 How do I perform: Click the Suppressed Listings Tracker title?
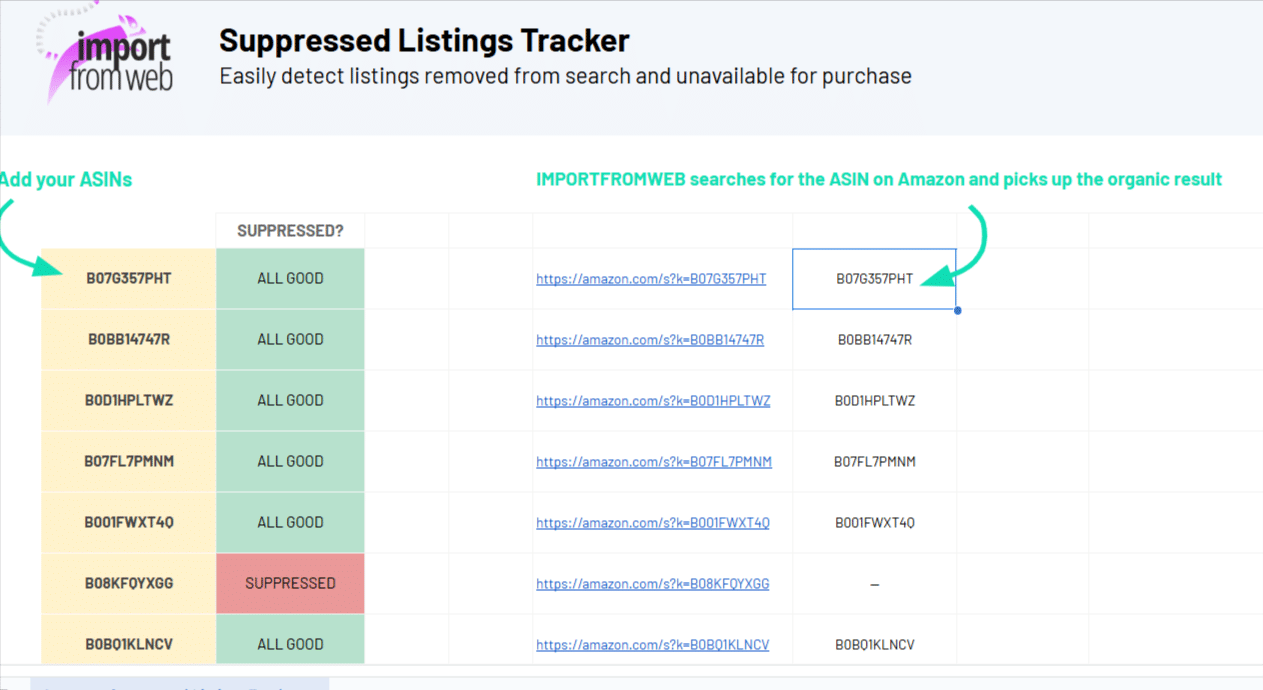point(424,40)
